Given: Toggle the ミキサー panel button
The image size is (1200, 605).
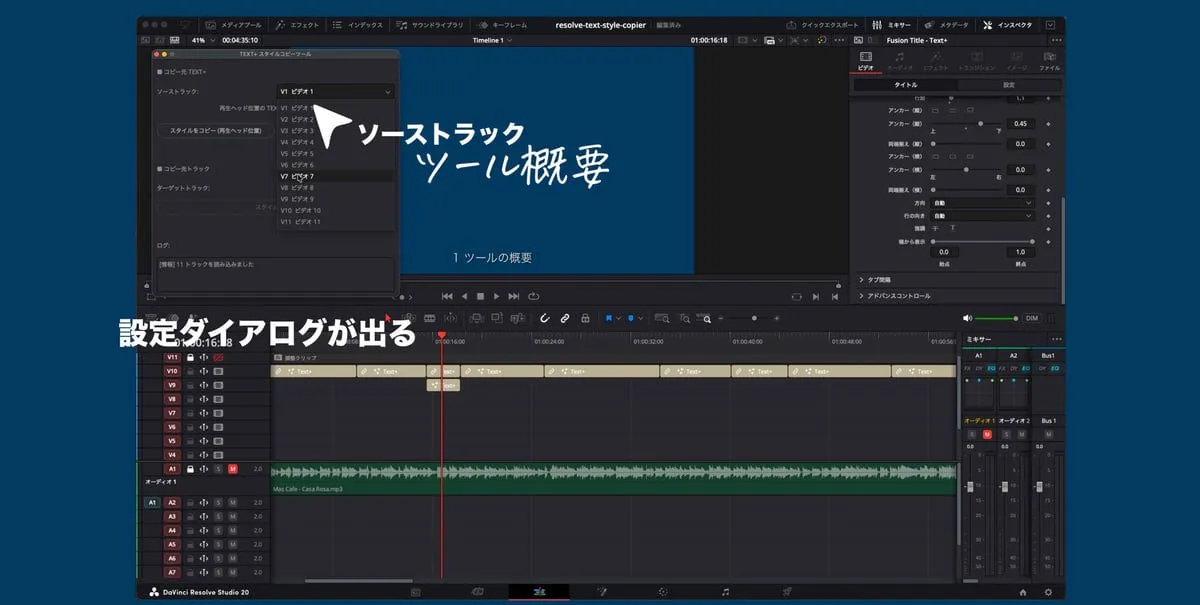Looking at the screenshot, I should (x=891, y=24).
